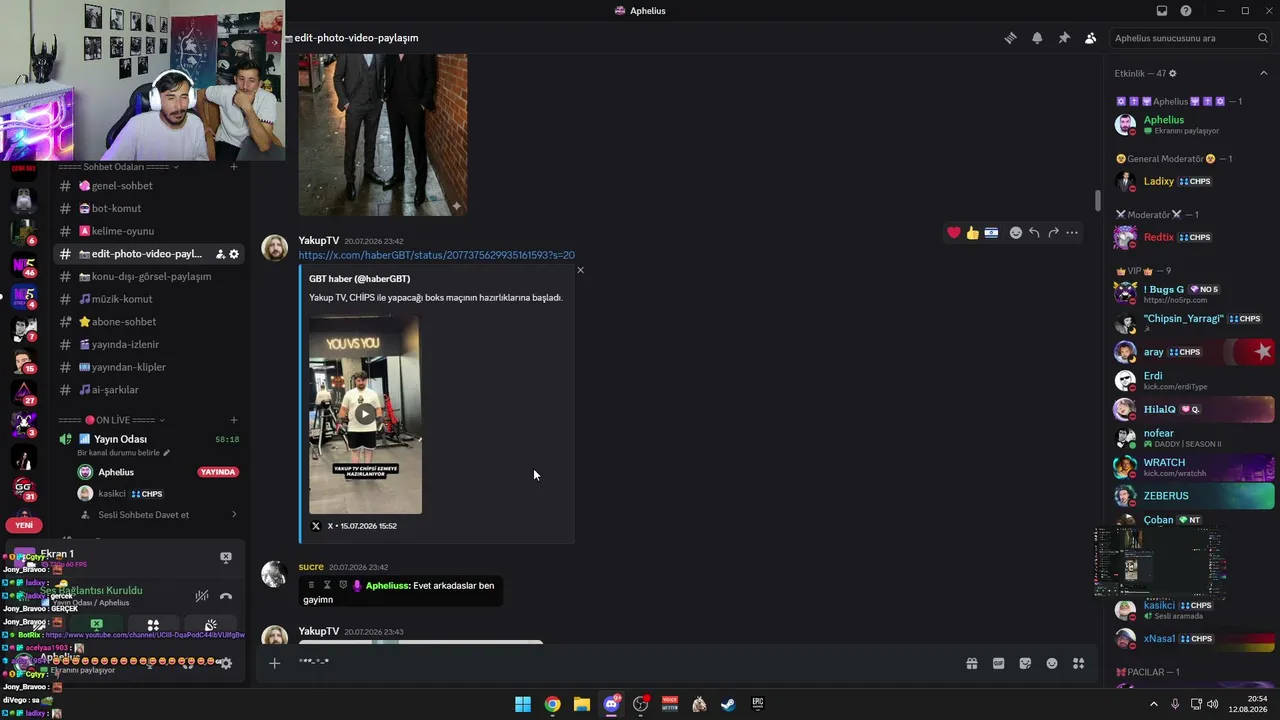
Task: Open add reaction emoji picker on message
Action: point(1016,233)
